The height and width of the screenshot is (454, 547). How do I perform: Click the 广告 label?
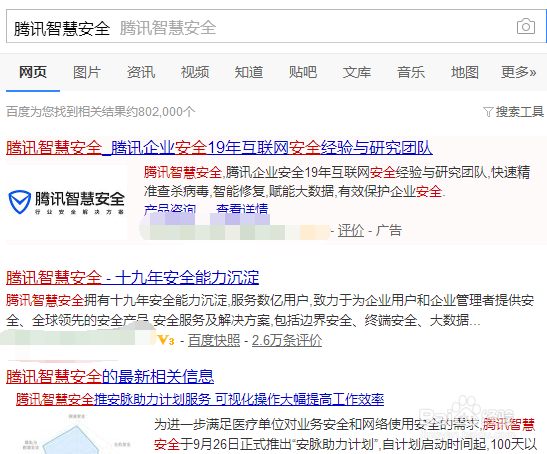tap(389, 230)
